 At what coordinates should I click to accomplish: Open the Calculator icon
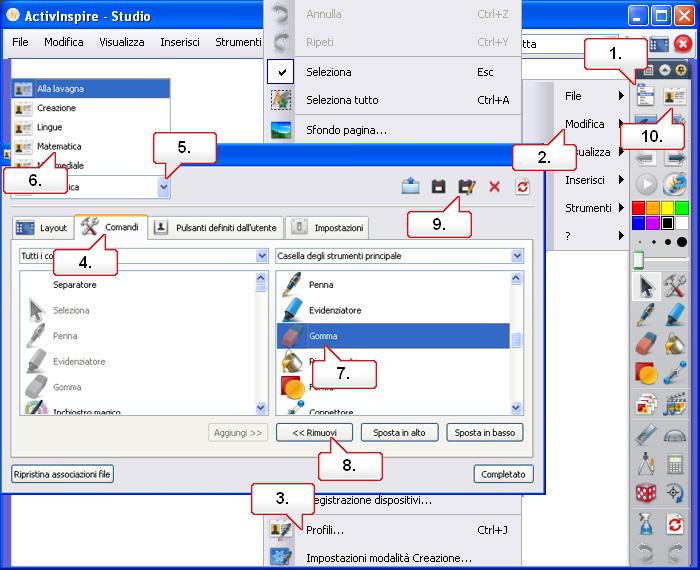point(675,464)
